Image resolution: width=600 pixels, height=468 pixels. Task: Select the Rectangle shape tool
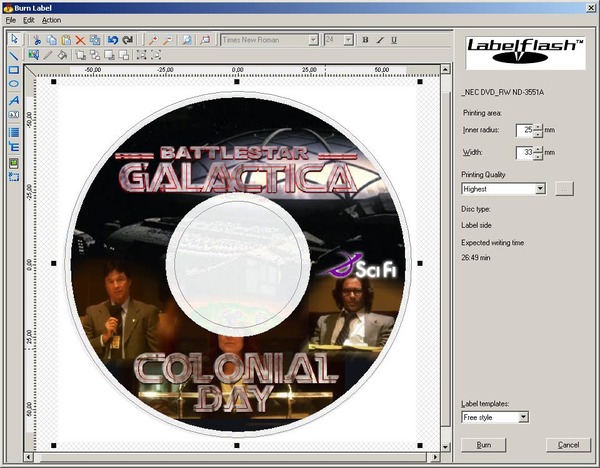(14, 70)
